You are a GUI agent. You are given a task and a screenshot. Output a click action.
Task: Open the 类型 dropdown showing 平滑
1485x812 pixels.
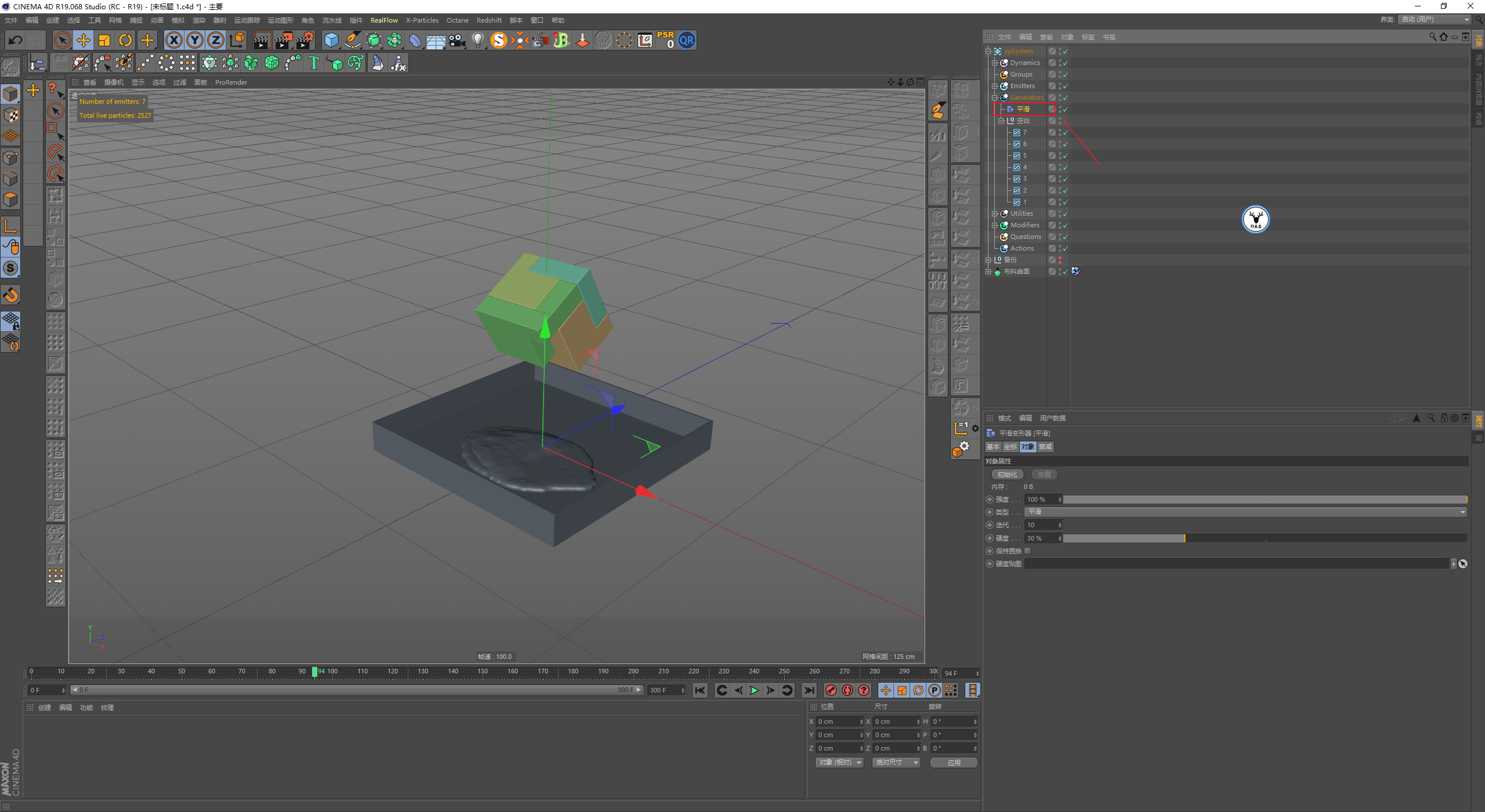point(1245,512)
